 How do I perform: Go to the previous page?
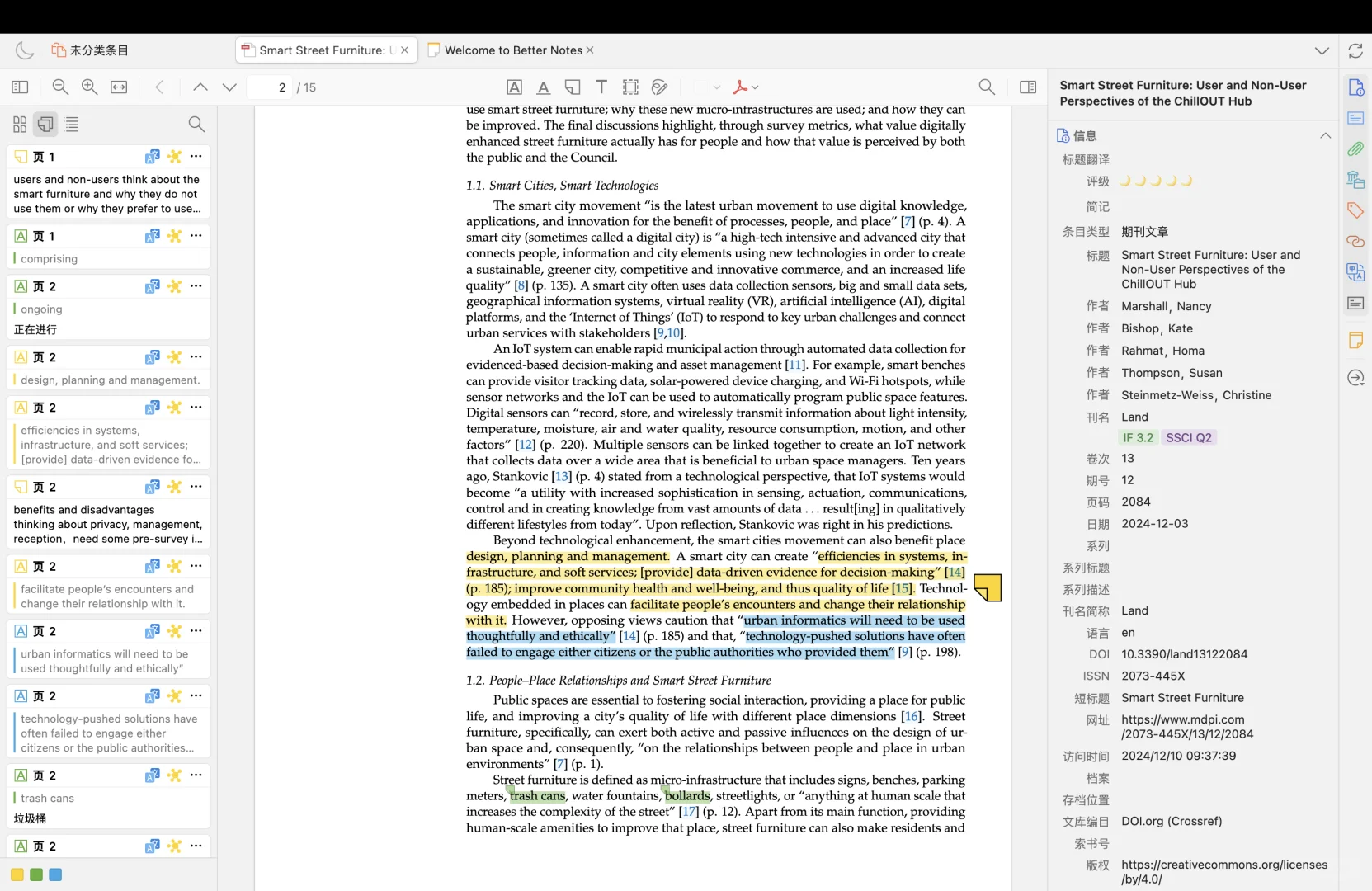(200, 87)
